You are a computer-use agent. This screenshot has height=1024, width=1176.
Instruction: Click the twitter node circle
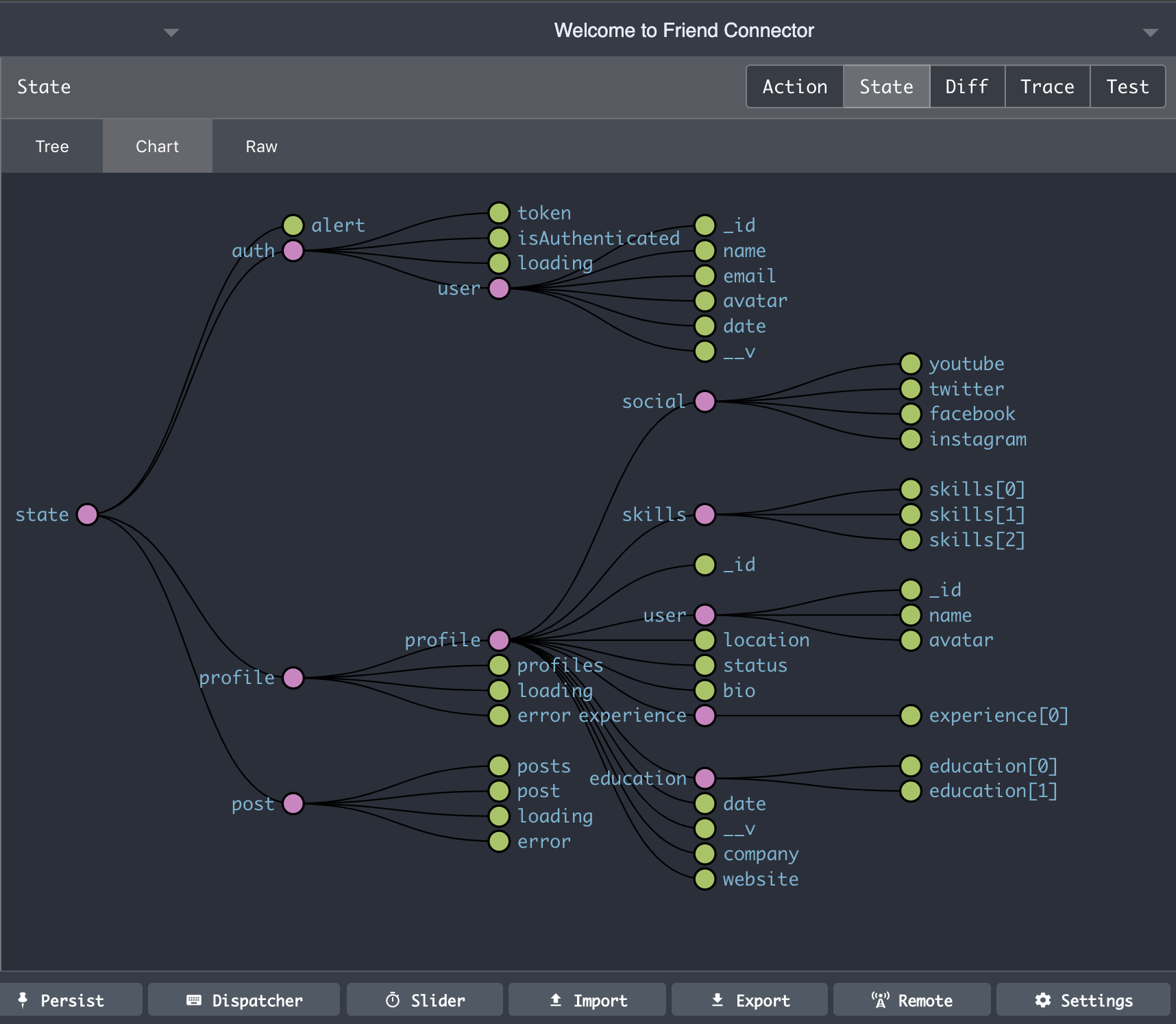[x=911, y=389]
